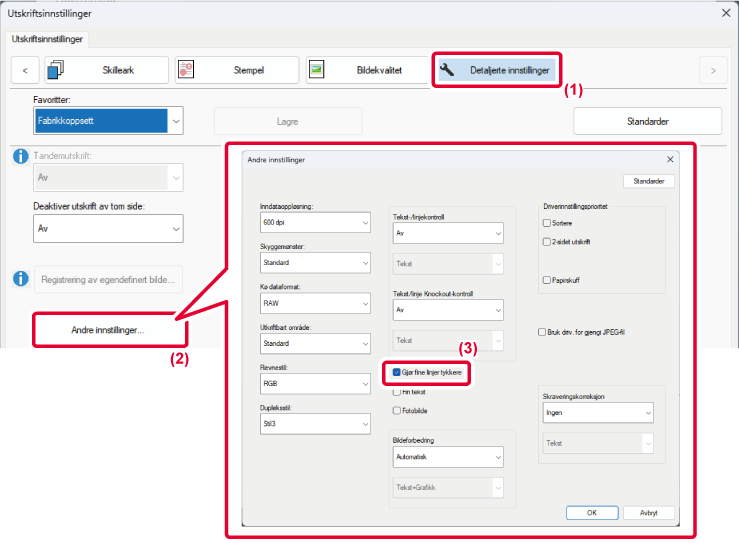Click the info icon beside Registrering button
Image resolution: width=739 pixels, height=543 pixels.
pos(20,278)
